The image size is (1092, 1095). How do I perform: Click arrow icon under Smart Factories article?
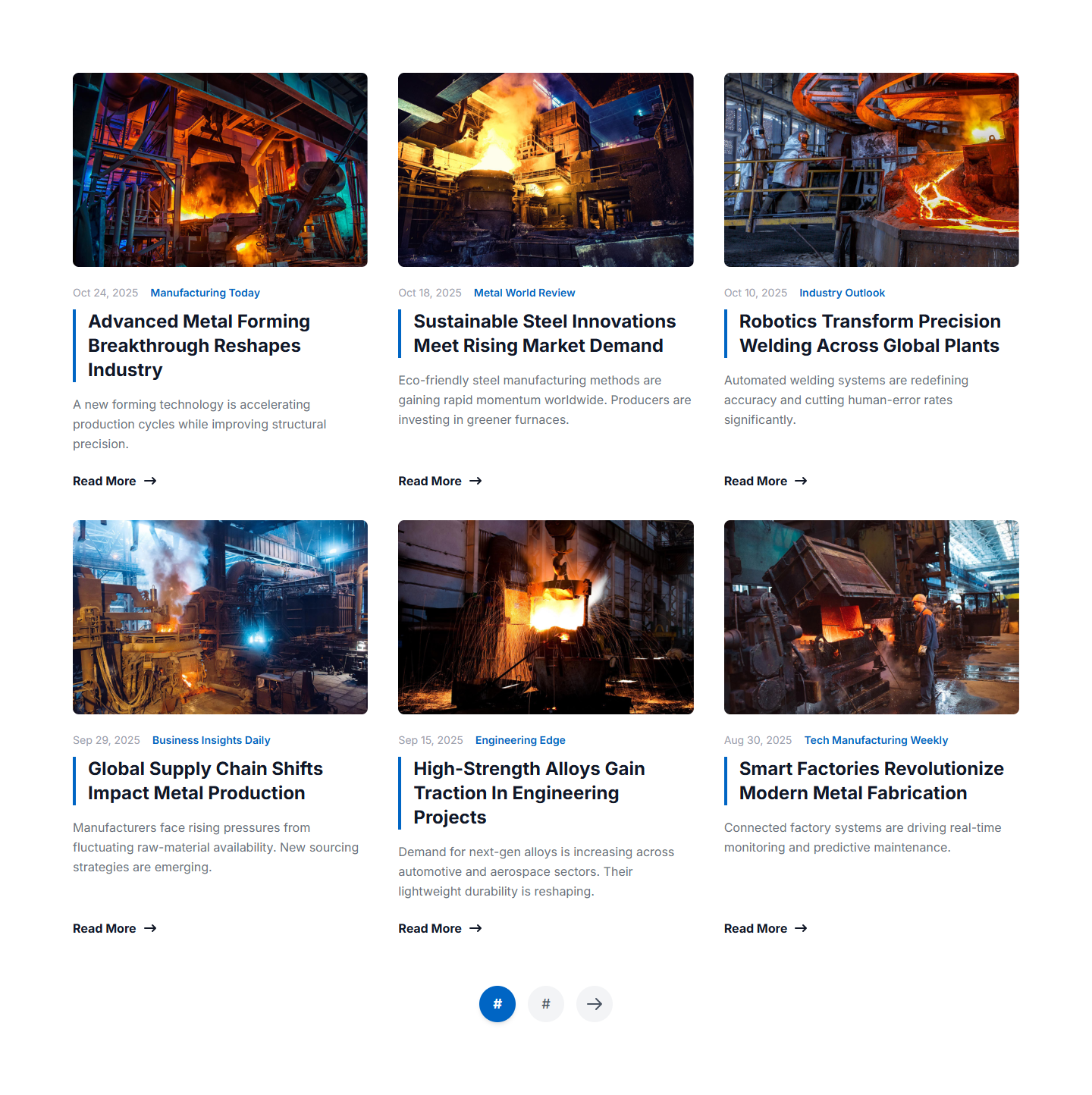coord(801,928)
